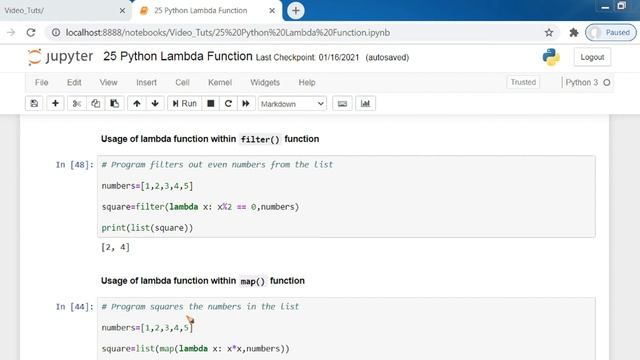
Task: Click the In [44]: cell prompt
Action: 74,307
